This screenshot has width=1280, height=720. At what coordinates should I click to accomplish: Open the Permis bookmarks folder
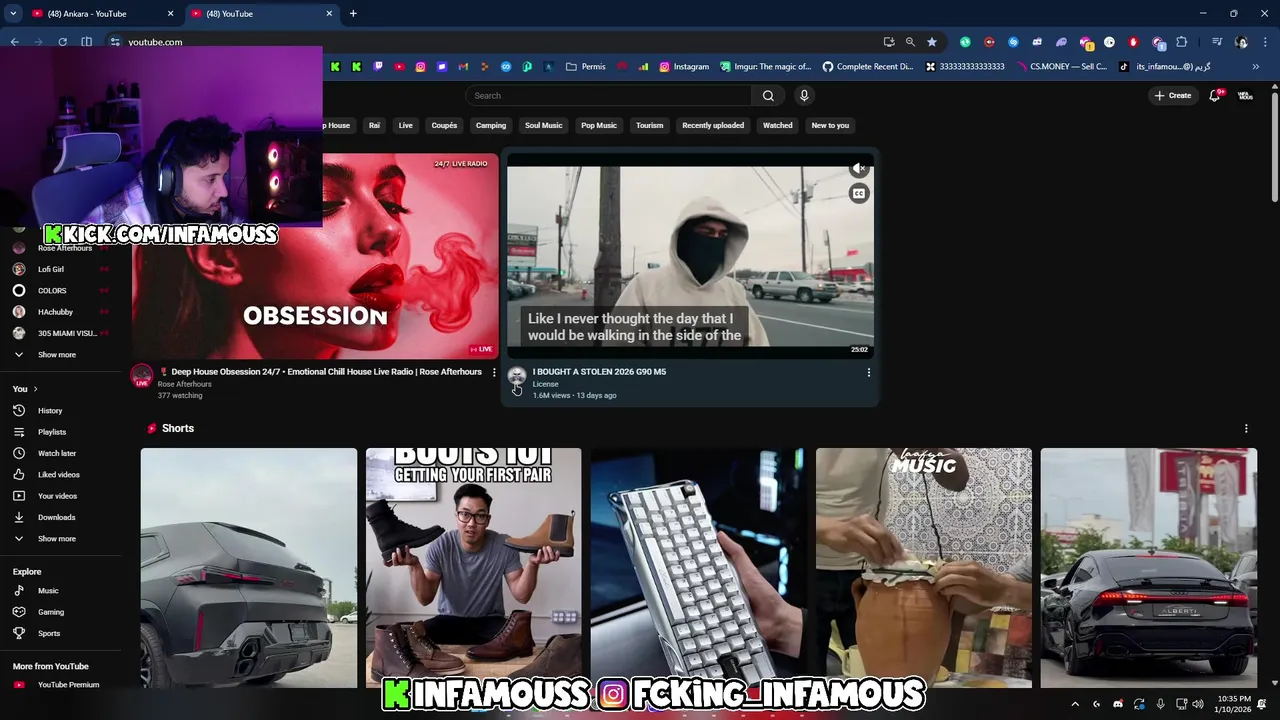pyautogui.click(x=586, y=67)
